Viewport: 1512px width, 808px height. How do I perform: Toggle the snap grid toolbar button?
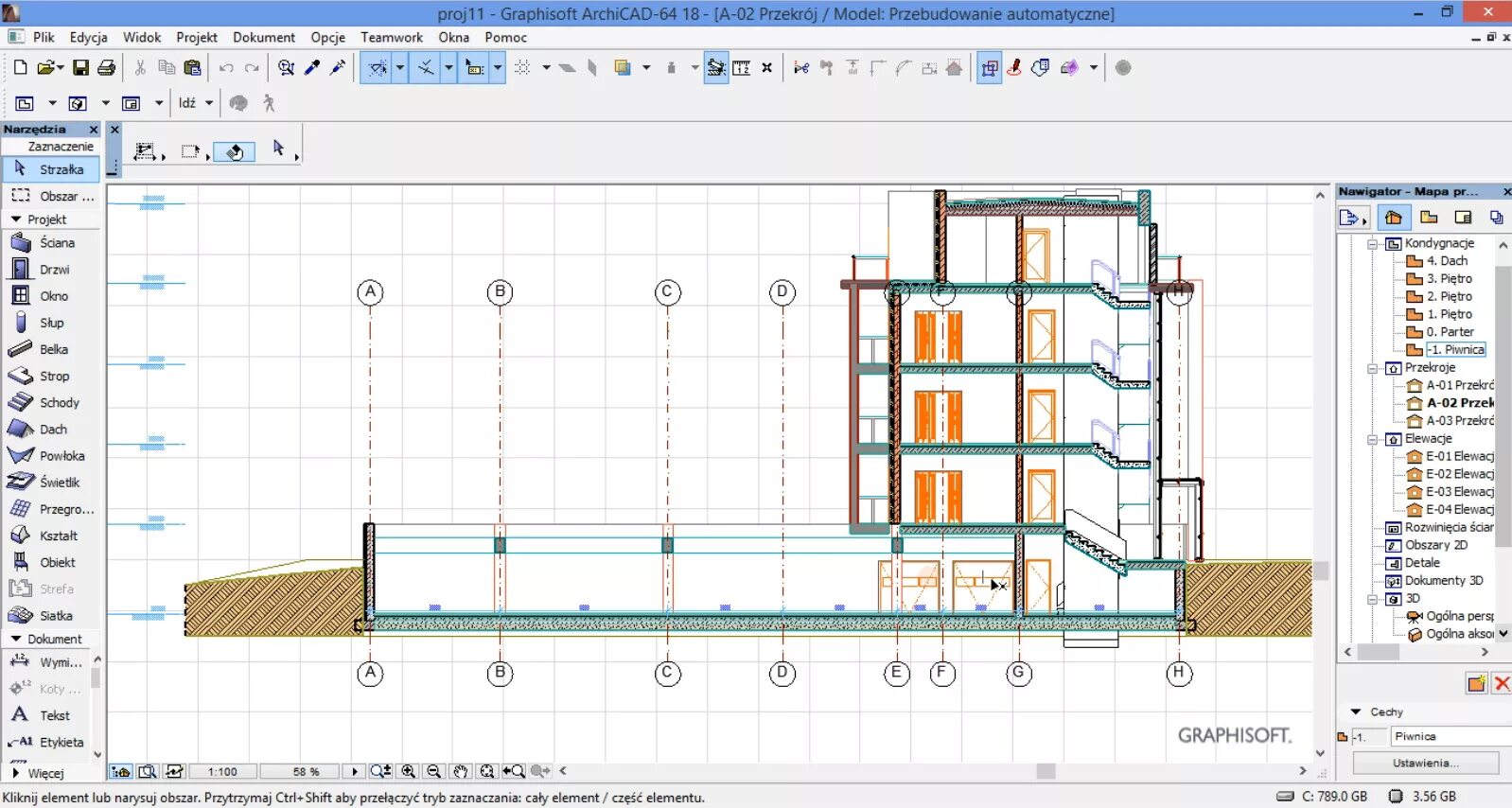tap(522, 68)
